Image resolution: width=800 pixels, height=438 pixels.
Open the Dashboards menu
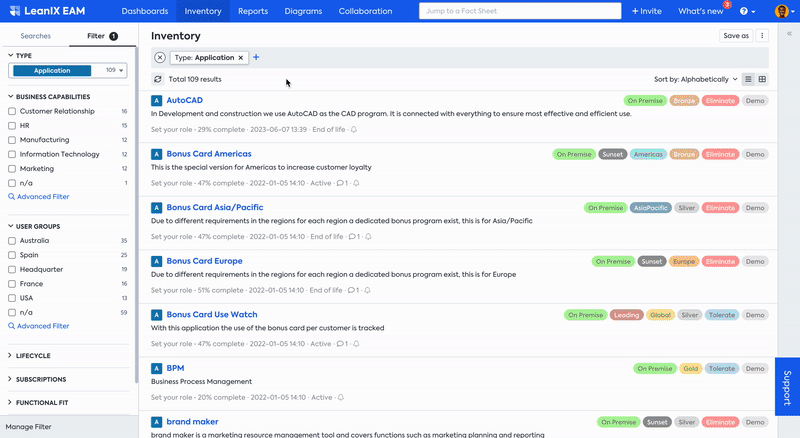(145, 11)
